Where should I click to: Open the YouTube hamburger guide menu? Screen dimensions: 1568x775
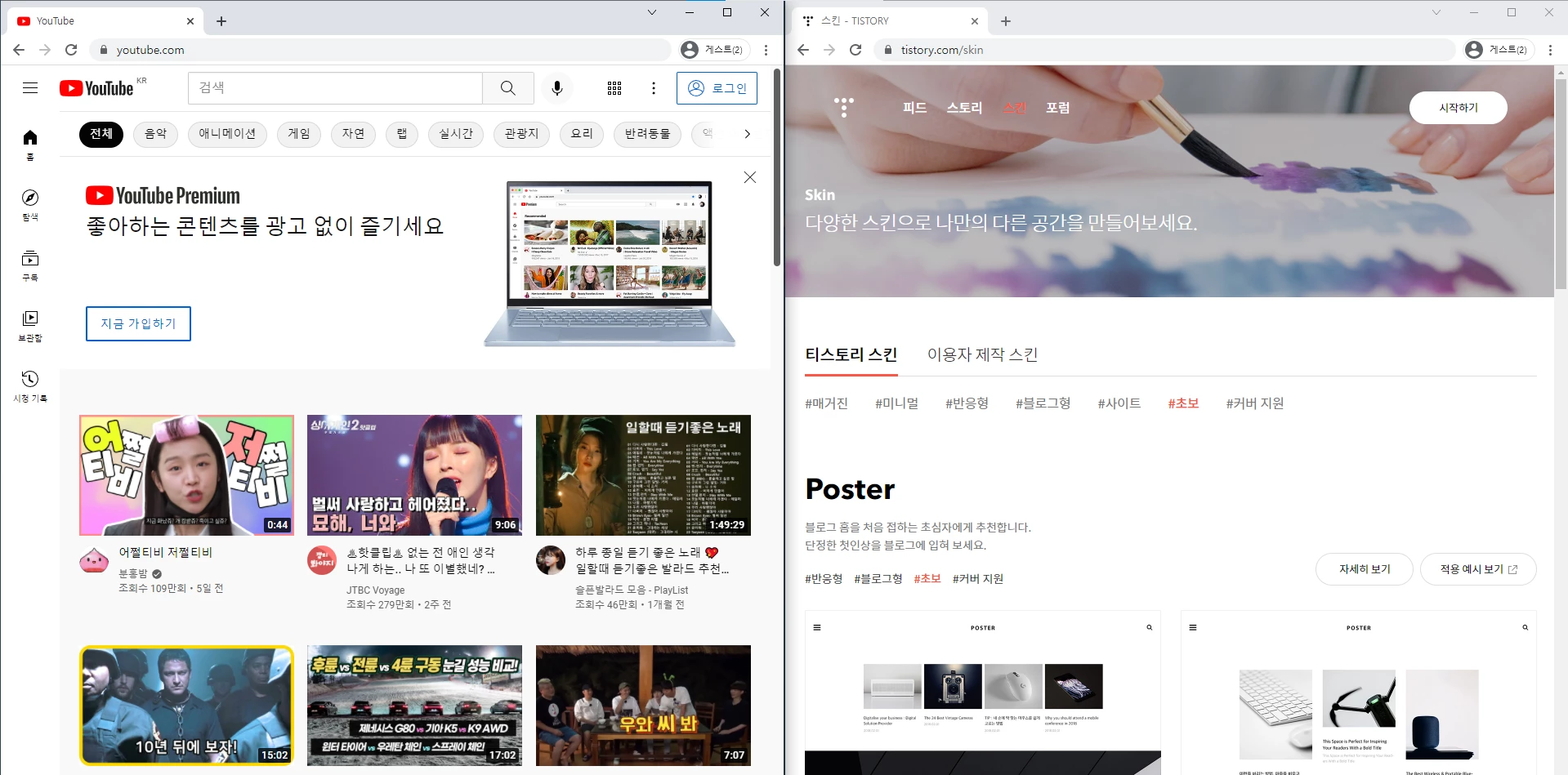point(30,88)
